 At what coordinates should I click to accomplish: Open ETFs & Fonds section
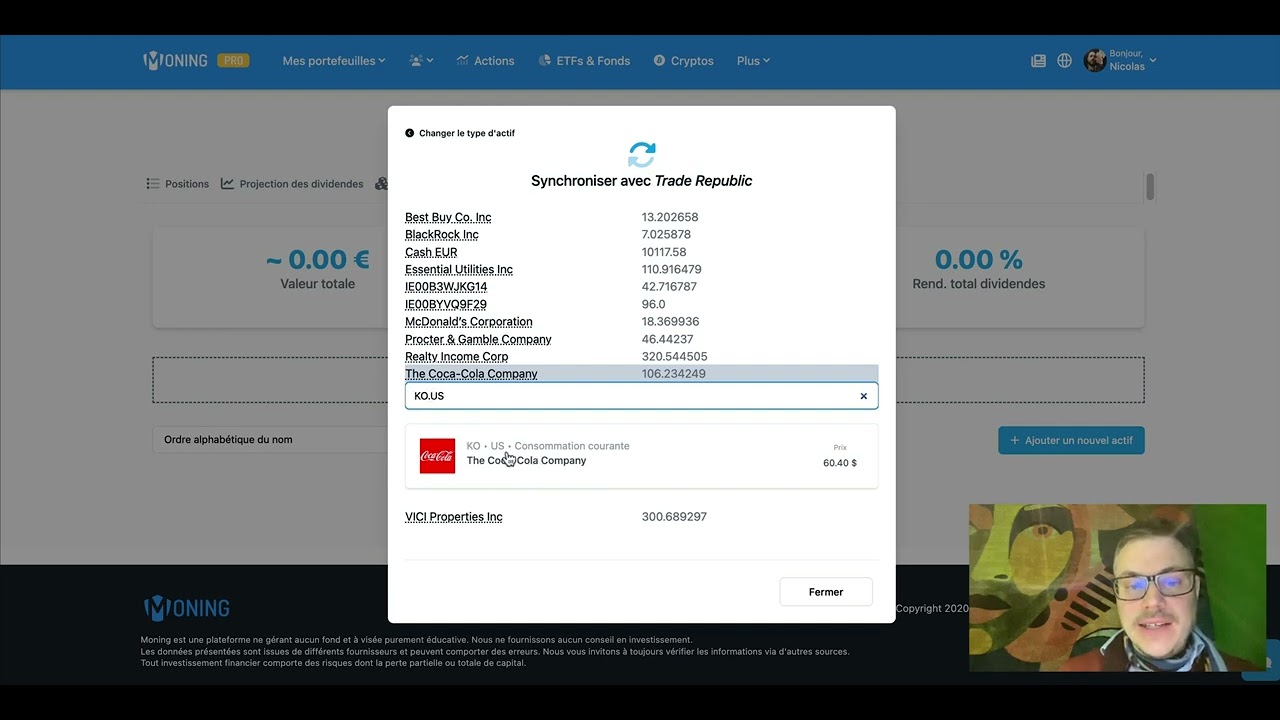click(x=584, y=61)
